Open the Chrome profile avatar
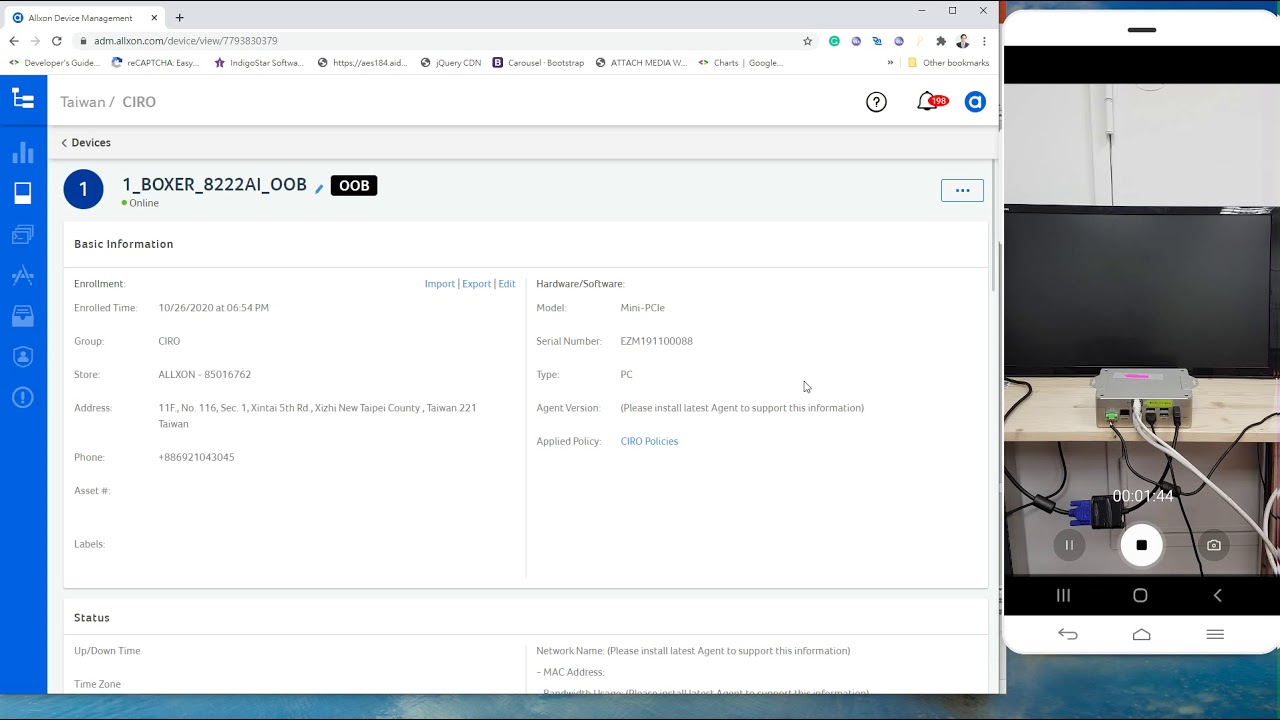This screenshot has height=720, width=1280. point(962,41)
